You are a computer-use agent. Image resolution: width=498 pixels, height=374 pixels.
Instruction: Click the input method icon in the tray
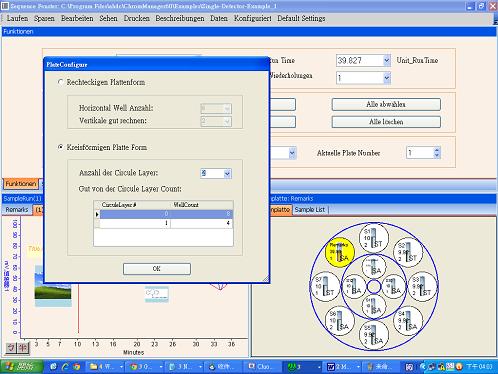(409, 367)
